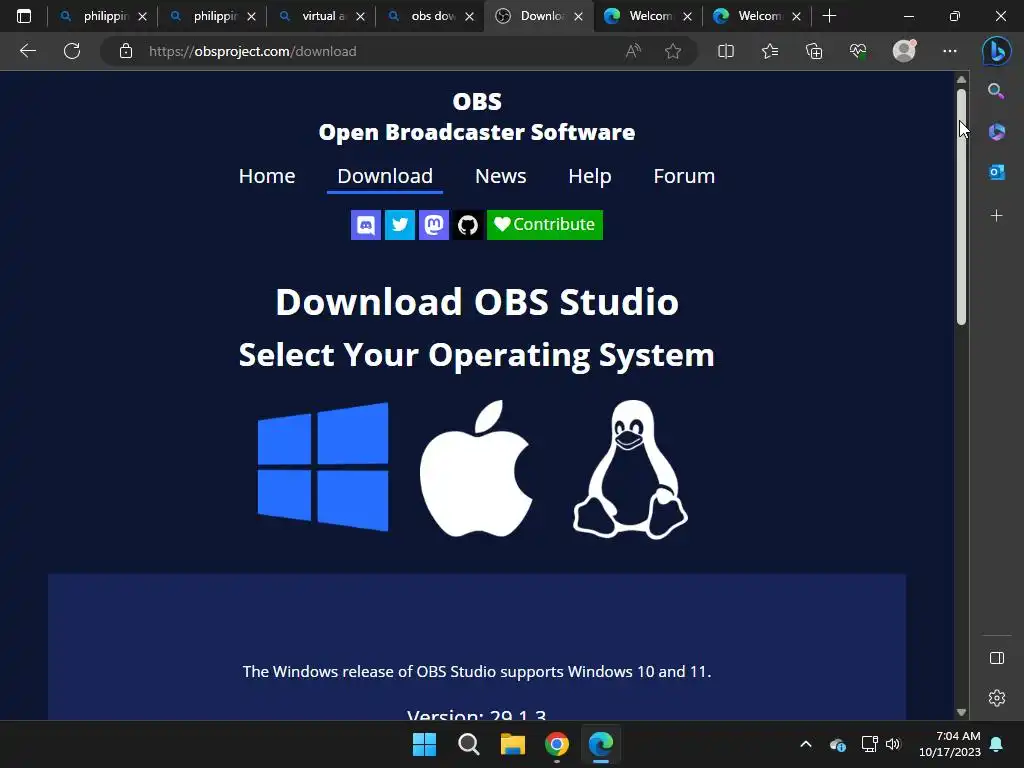1024x768 pixels.
Task: Open File Explorer from taskbar
Action: (513, 744)
